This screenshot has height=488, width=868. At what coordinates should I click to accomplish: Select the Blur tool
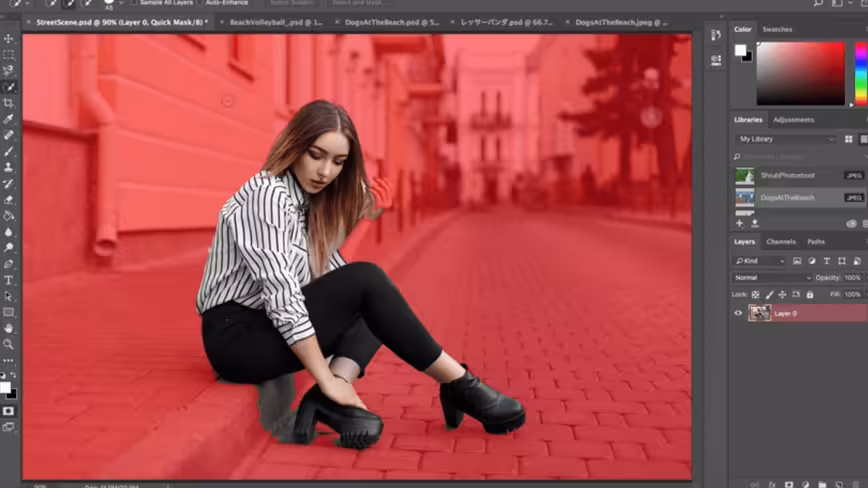[8, 232]
